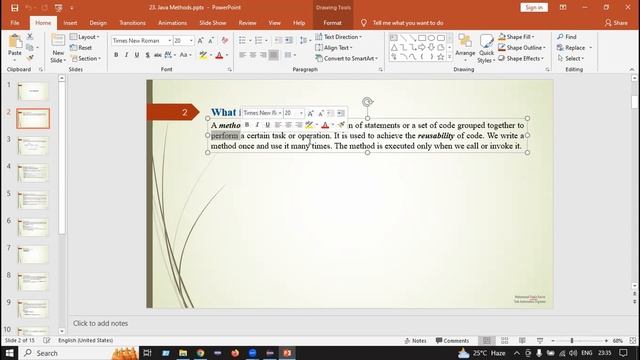Viewport: 640px width, 360px height.
Task: Click the Line Spacing icon
Action: [303, 40]
